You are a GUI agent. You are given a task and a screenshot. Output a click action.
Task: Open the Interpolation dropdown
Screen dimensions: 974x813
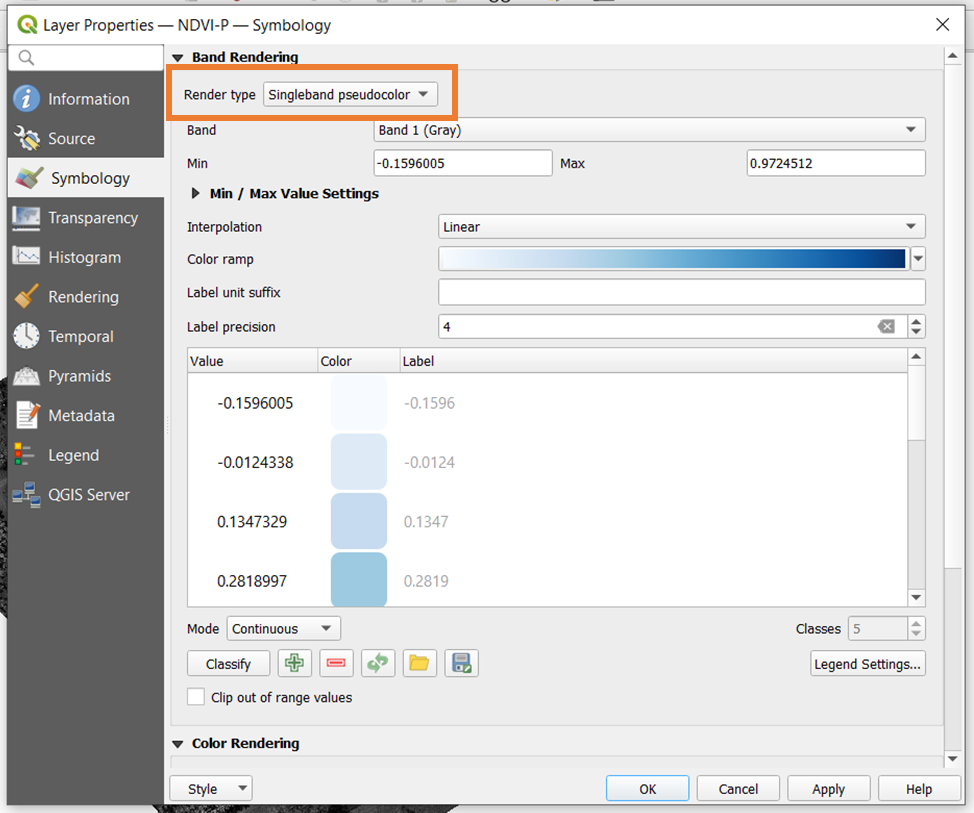[681, 227]
